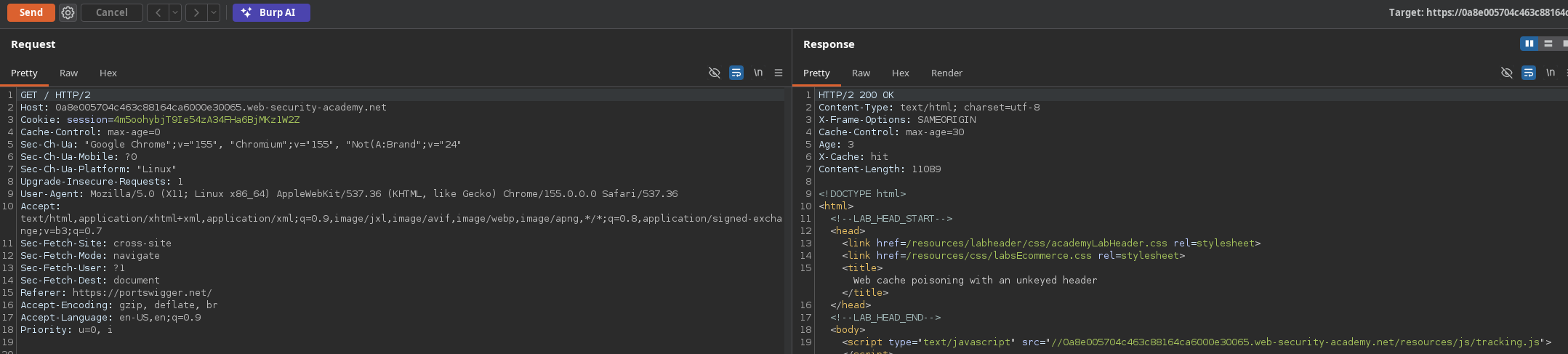
Task: Switch Response view to Raw tab
Action: click(x=861, y=73)
